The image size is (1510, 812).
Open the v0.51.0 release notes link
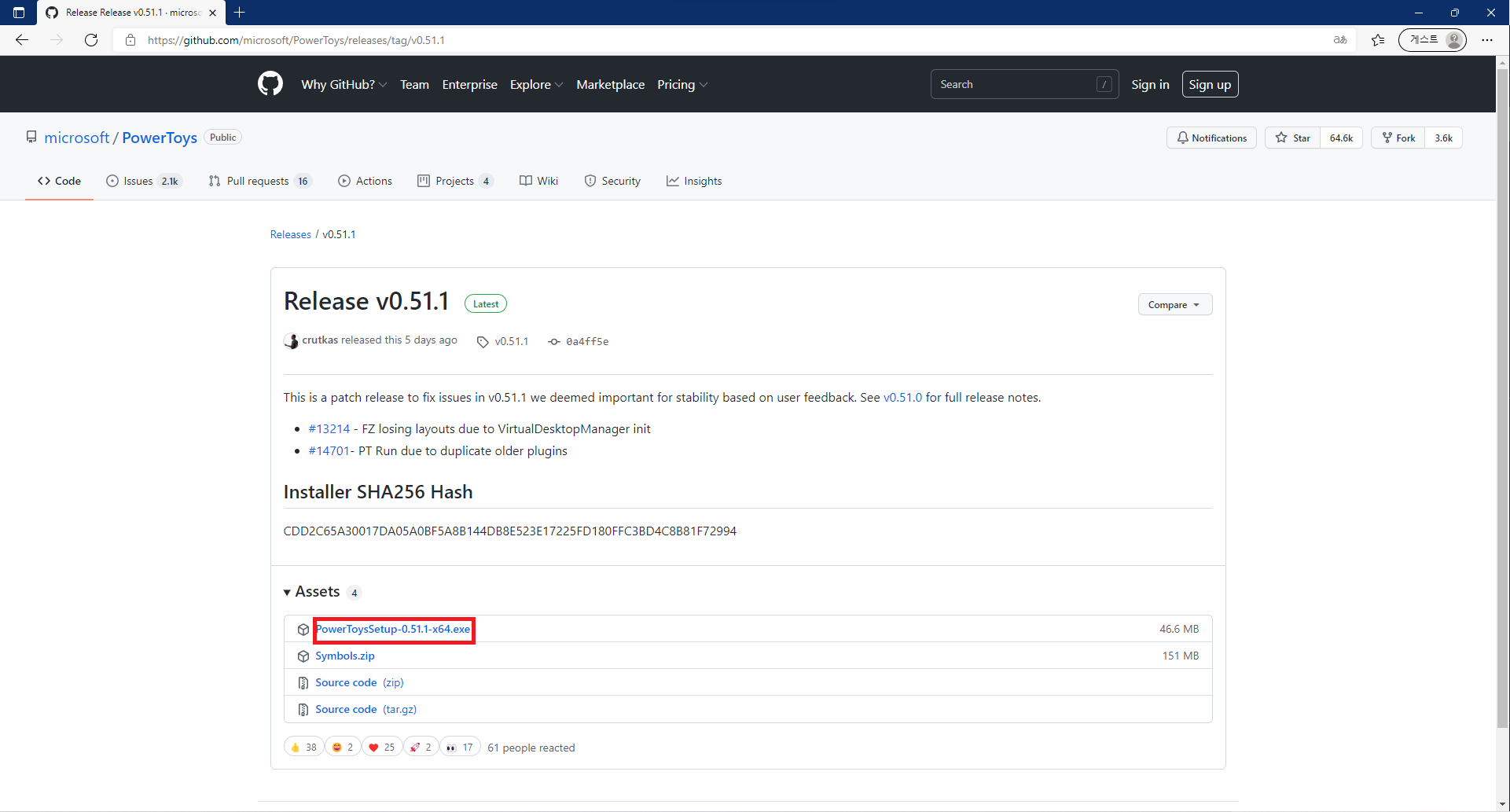point(902,398)
